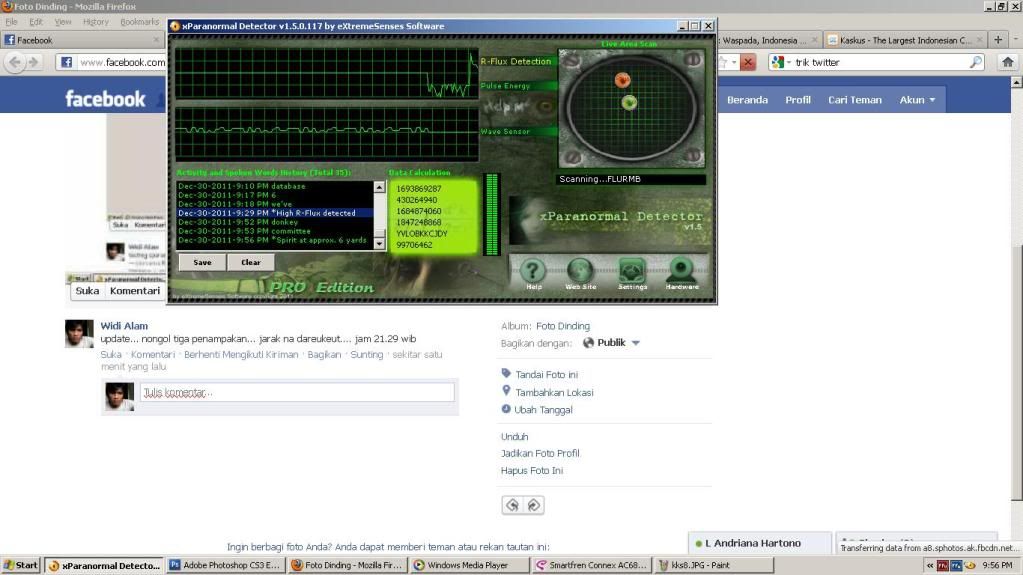The width and height of the screenshot is (1023, 575).
Task: Open Help in xParanormal Detector
Action: click(x=532, y=271)
